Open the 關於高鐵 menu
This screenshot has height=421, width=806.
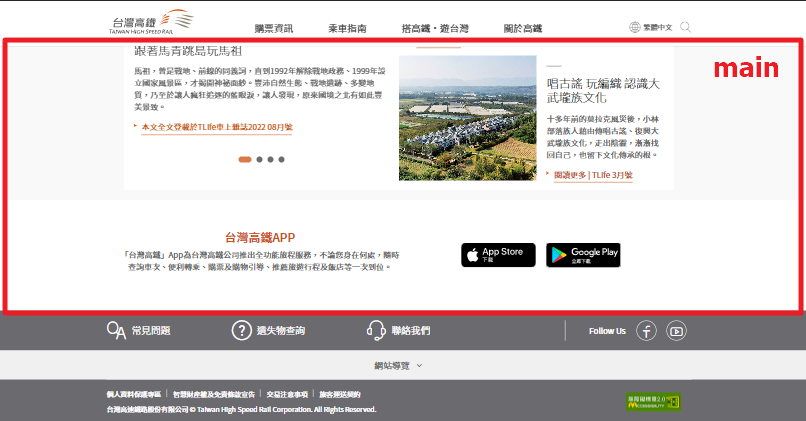click(523, 29)
